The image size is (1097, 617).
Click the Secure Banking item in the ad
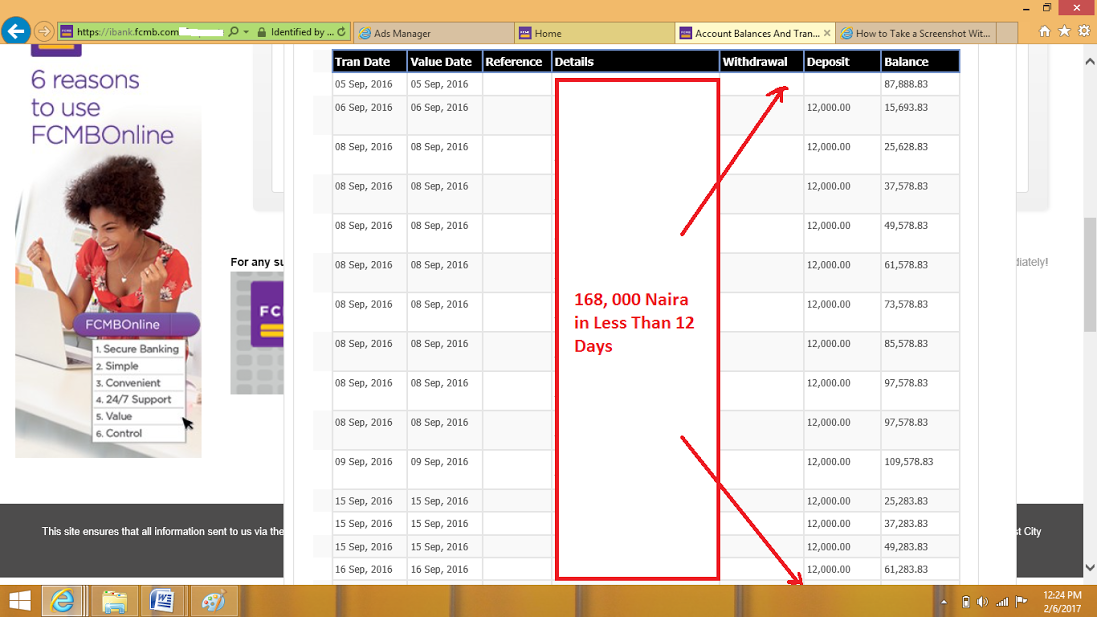[138, 348]
